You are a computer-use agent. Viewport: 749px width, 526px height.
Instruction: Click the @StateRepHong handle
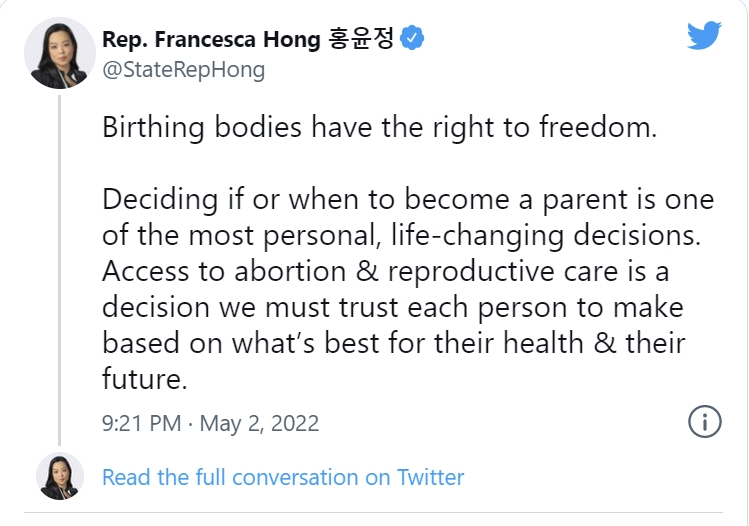(x=183, y=70)
